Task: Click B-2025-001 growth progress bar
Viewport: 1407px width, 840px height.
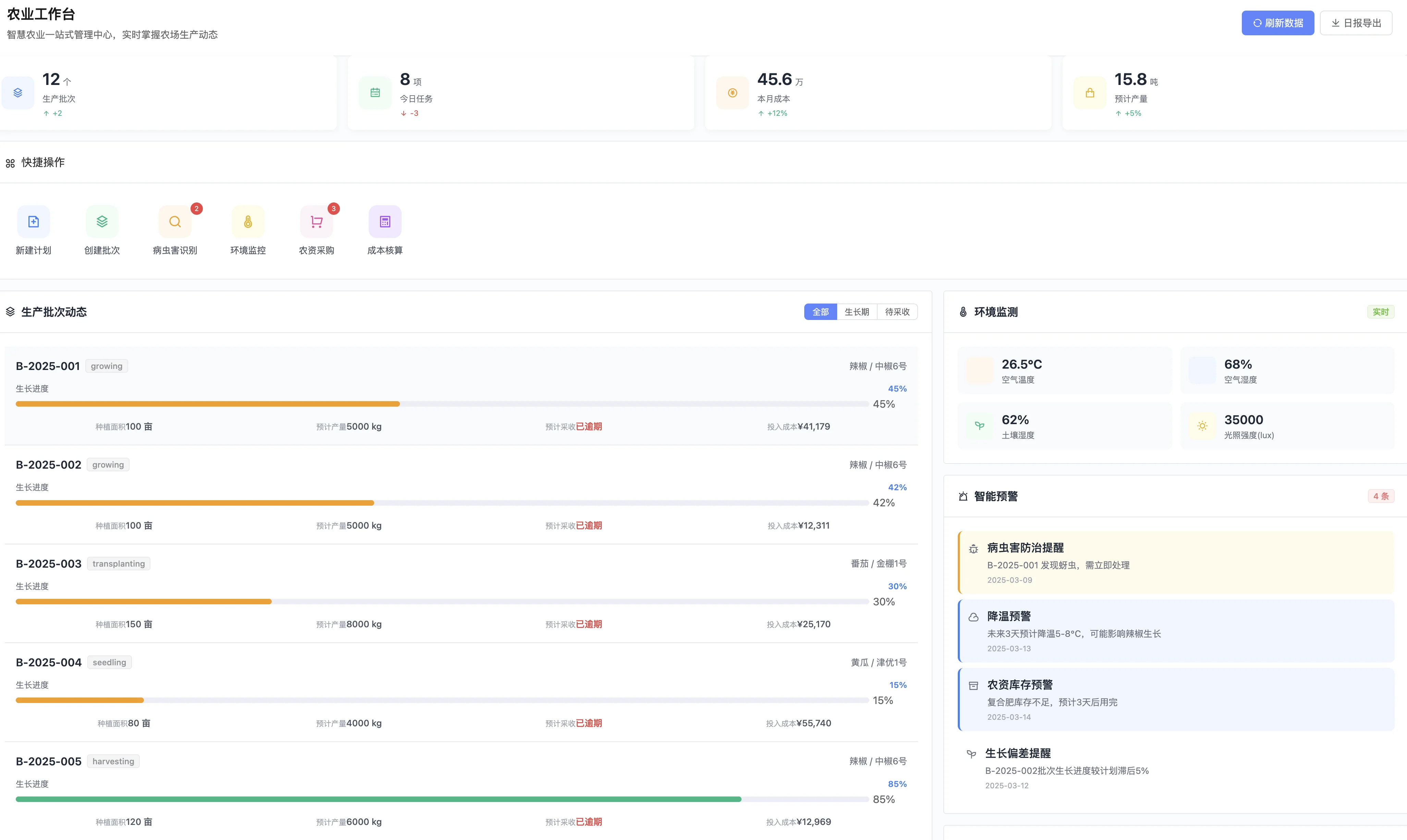Action: click(x=442, y=404)
